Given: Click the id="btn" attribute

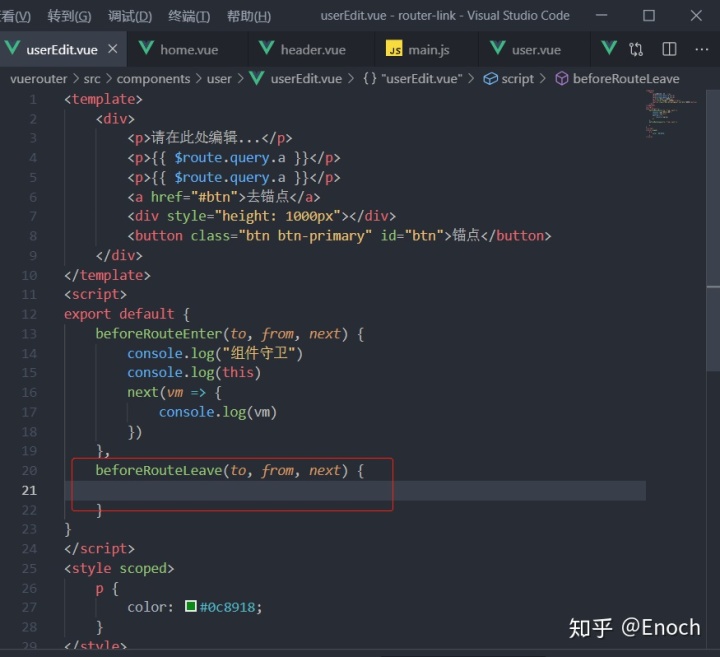Looking at the screenshot, I should (412, 236).
